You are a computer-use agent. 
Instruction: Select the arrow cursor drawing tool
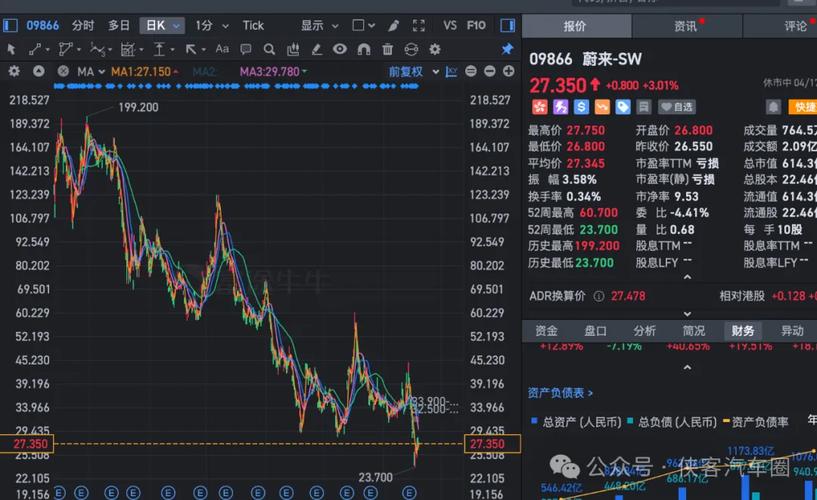[11, 48]
